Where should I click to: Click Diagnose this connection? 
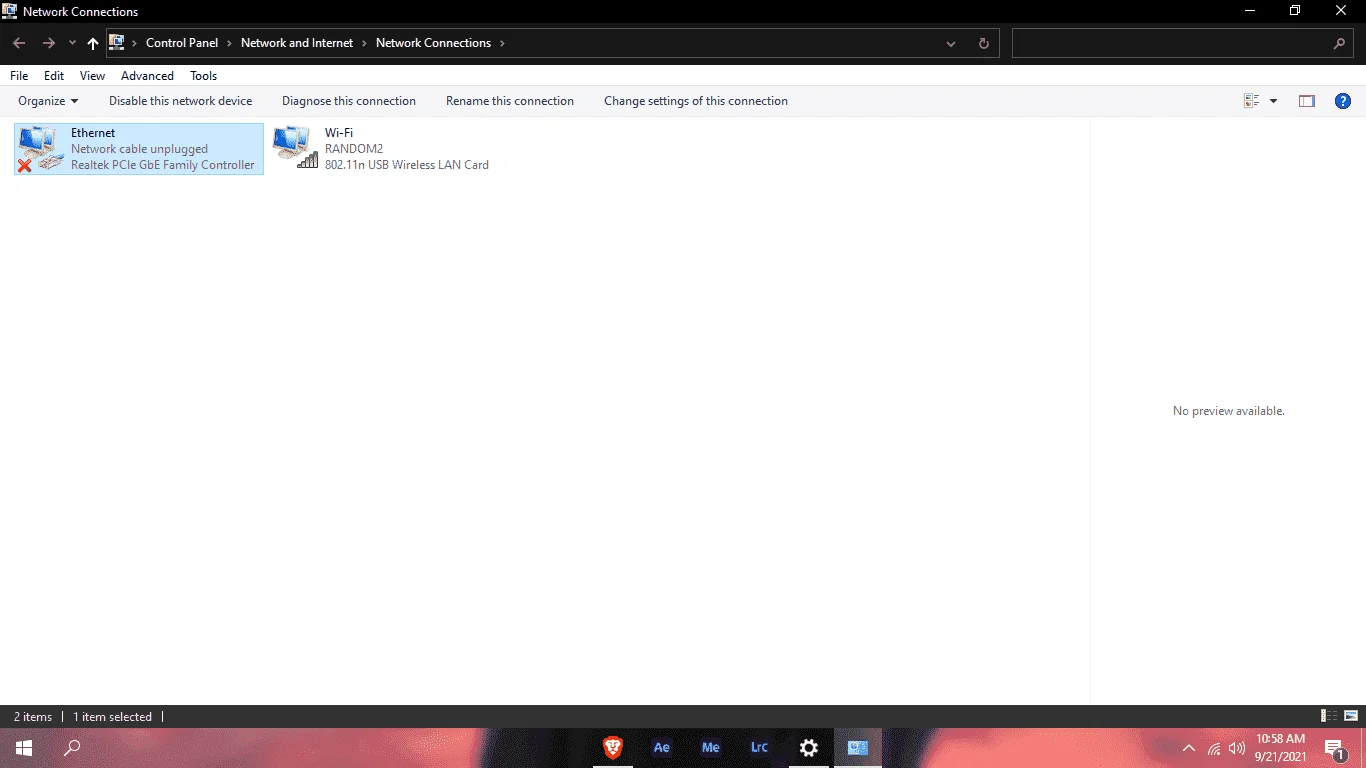pyautogui.click(x=349, y=101)
